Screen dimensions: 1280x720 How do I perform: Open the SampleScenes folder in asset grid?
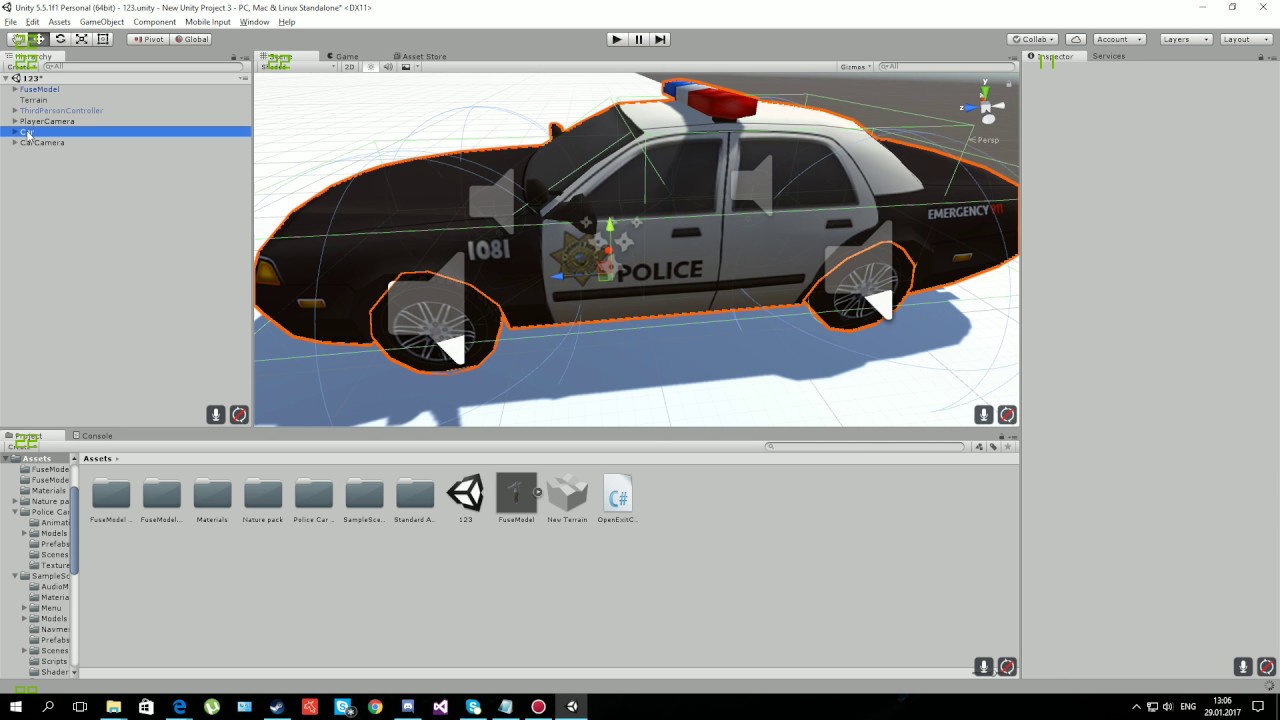(x=364, y=500)
